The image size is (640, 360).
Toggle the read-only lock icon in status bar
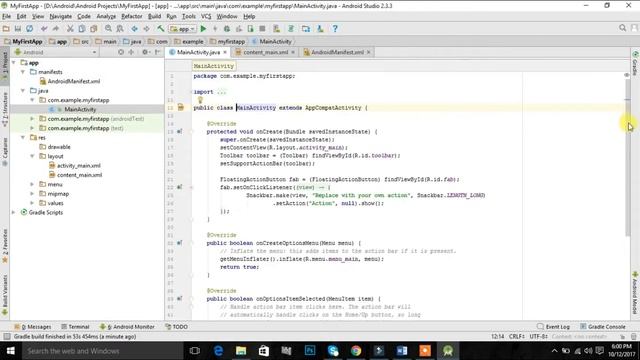(x=622, y=337)
